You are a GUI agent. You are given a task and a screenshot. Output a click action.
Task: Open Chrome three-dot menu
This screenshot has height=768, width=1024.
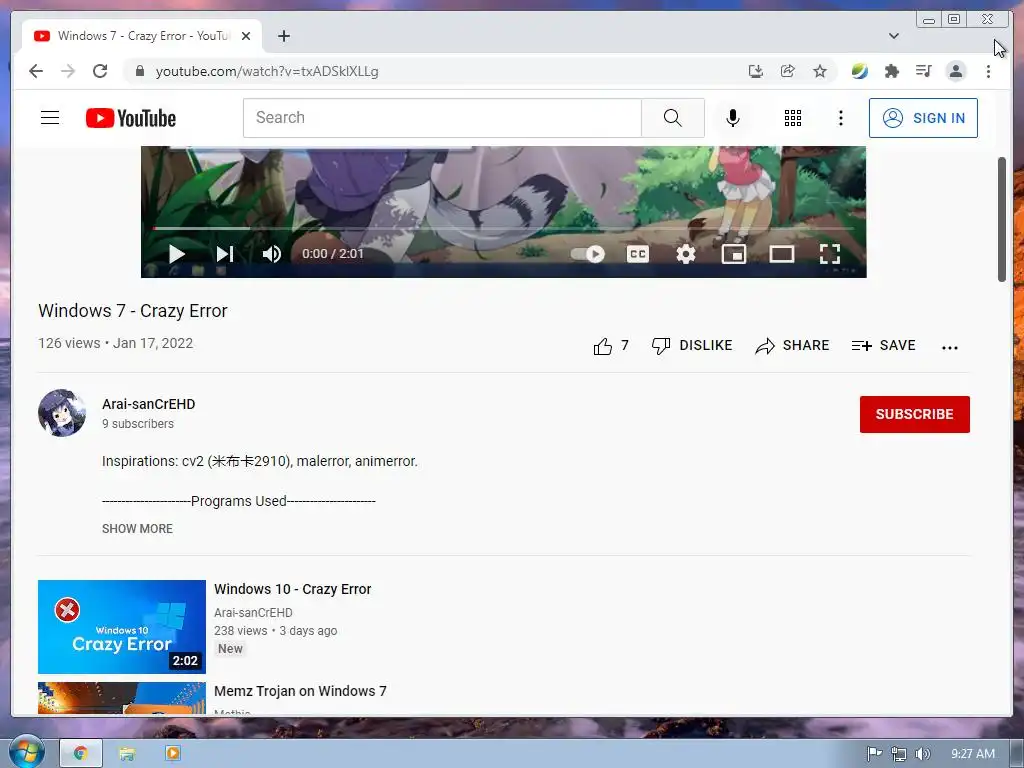(988, 71)
